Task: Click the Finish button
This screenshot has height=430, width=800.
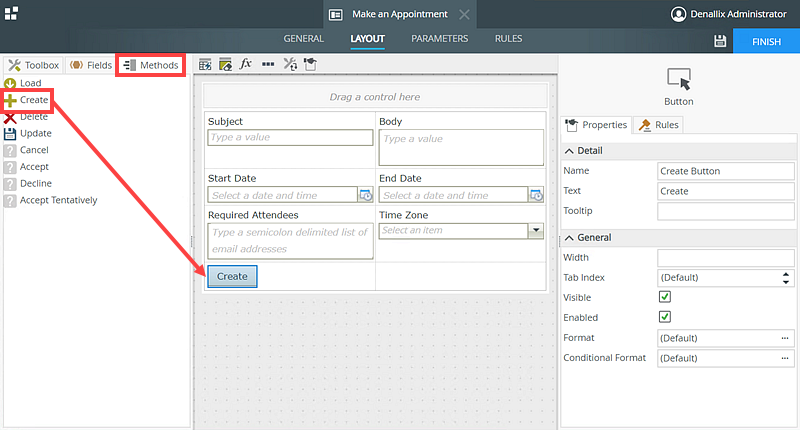Action: pyautogui.click(x=767, y=42)
